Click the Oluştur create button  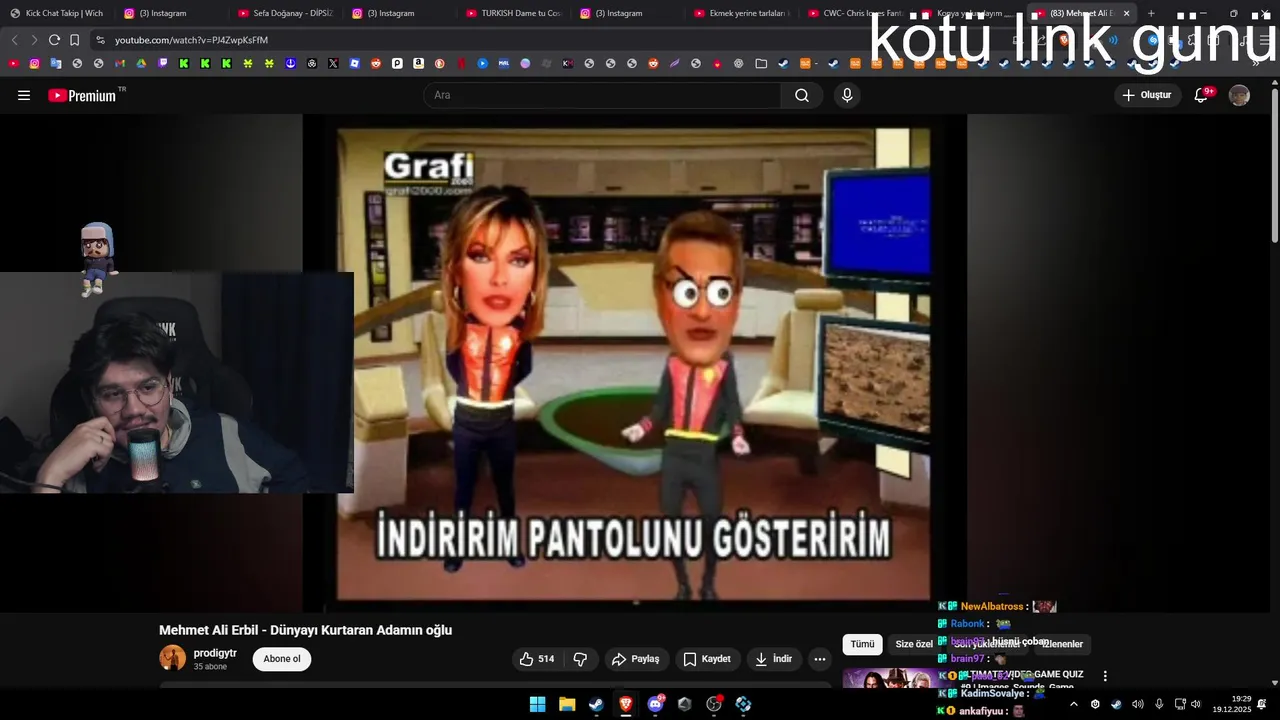click(1147, 95)
